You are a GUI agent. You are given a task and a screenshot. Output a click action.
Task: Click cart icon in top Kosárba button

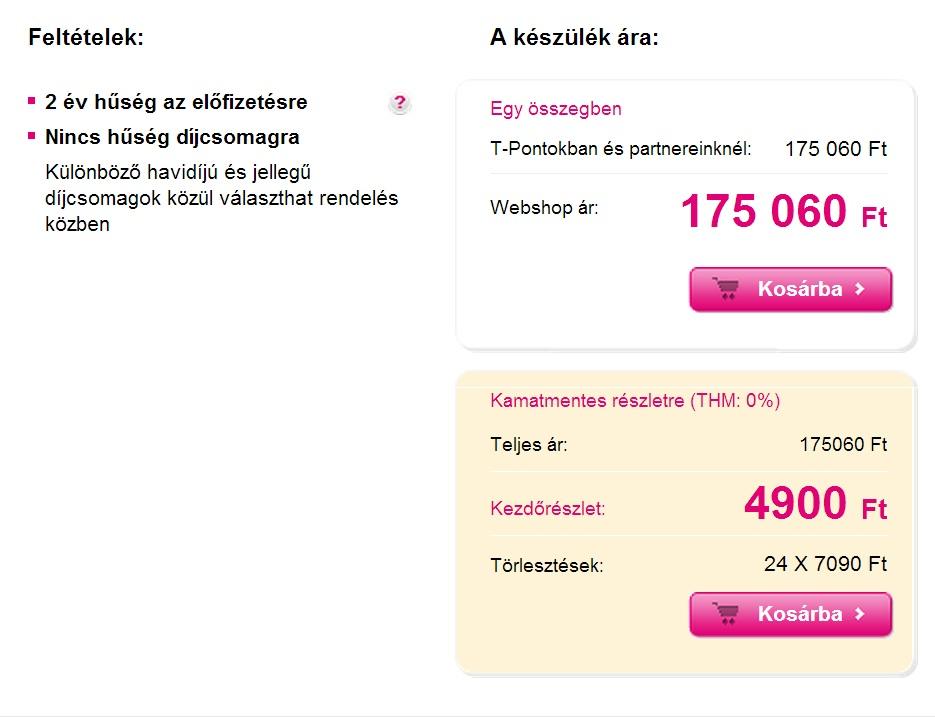(726, 289)
